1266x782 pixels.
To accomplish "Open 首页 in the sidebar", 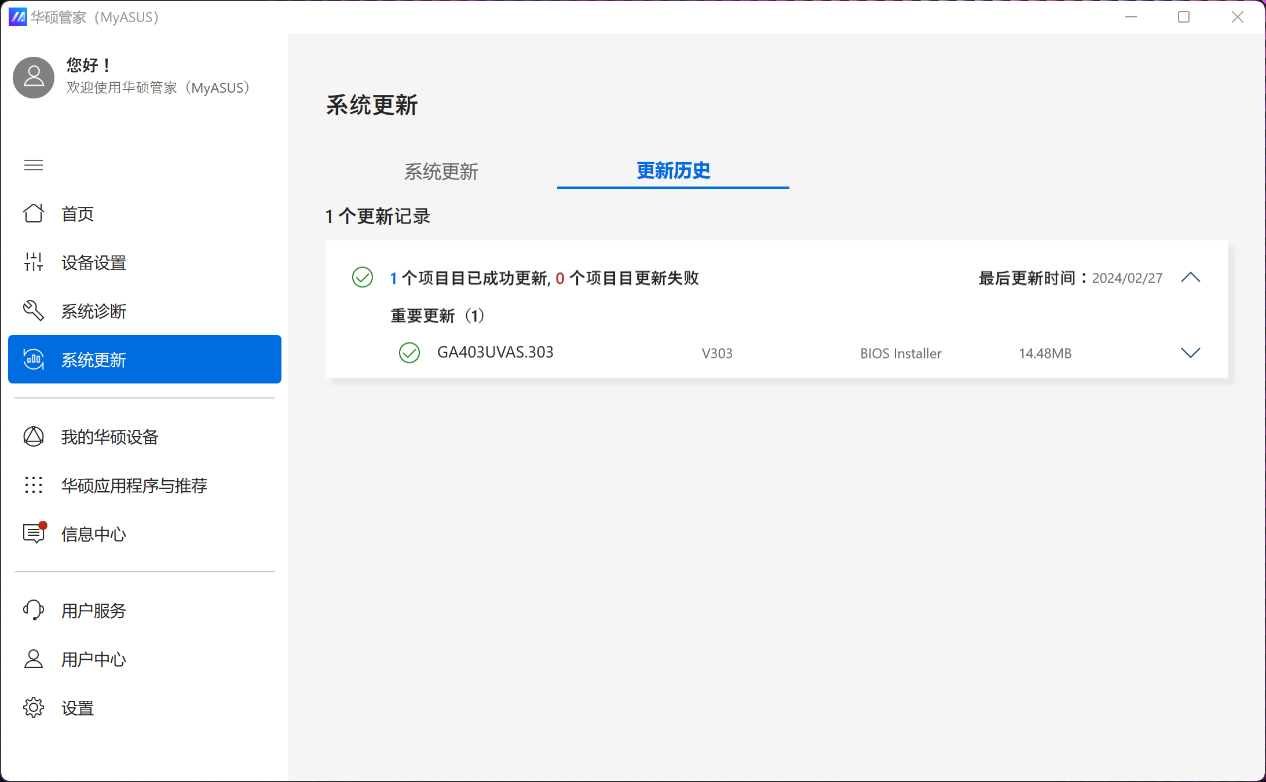I will tap(144, 214).
